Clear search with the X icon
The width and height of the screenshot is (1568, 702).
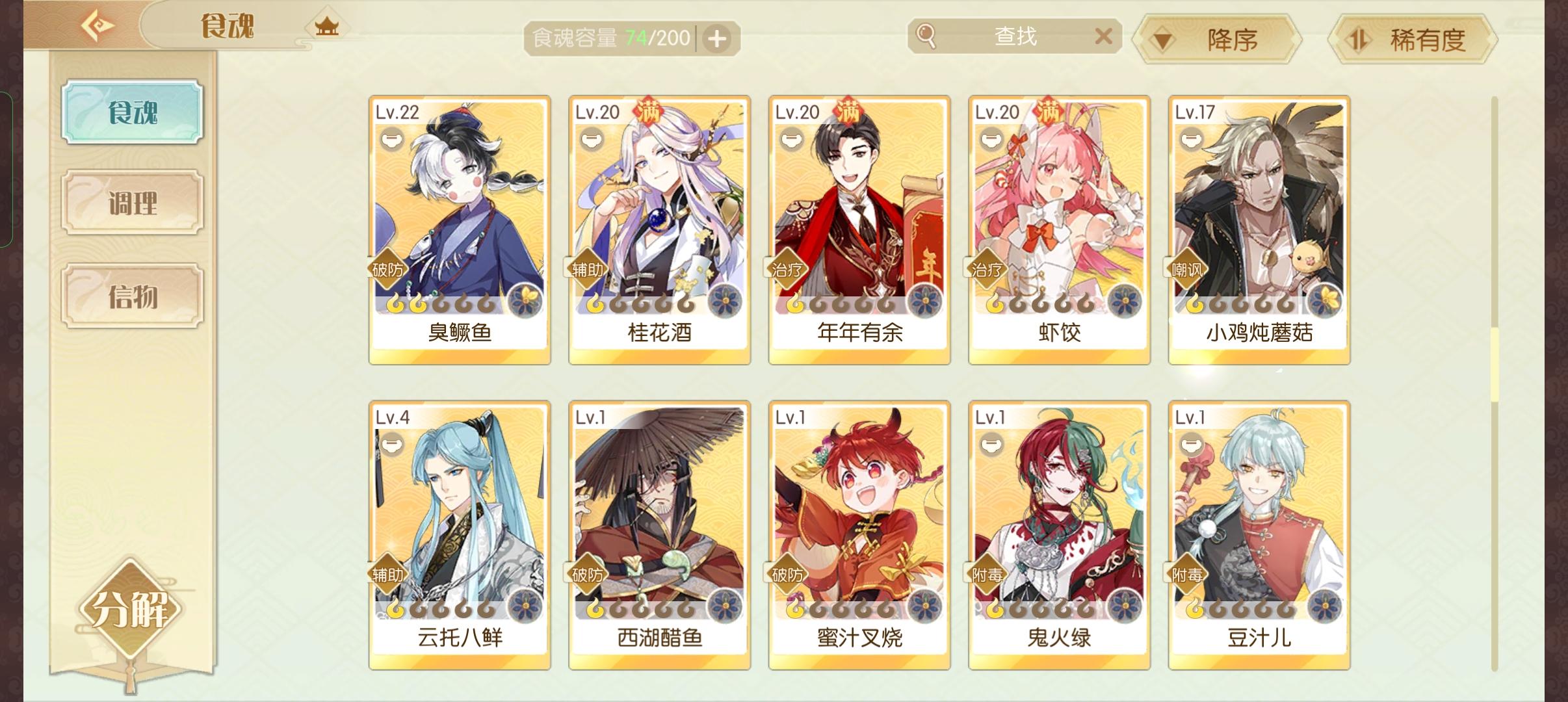point(1103,36)
